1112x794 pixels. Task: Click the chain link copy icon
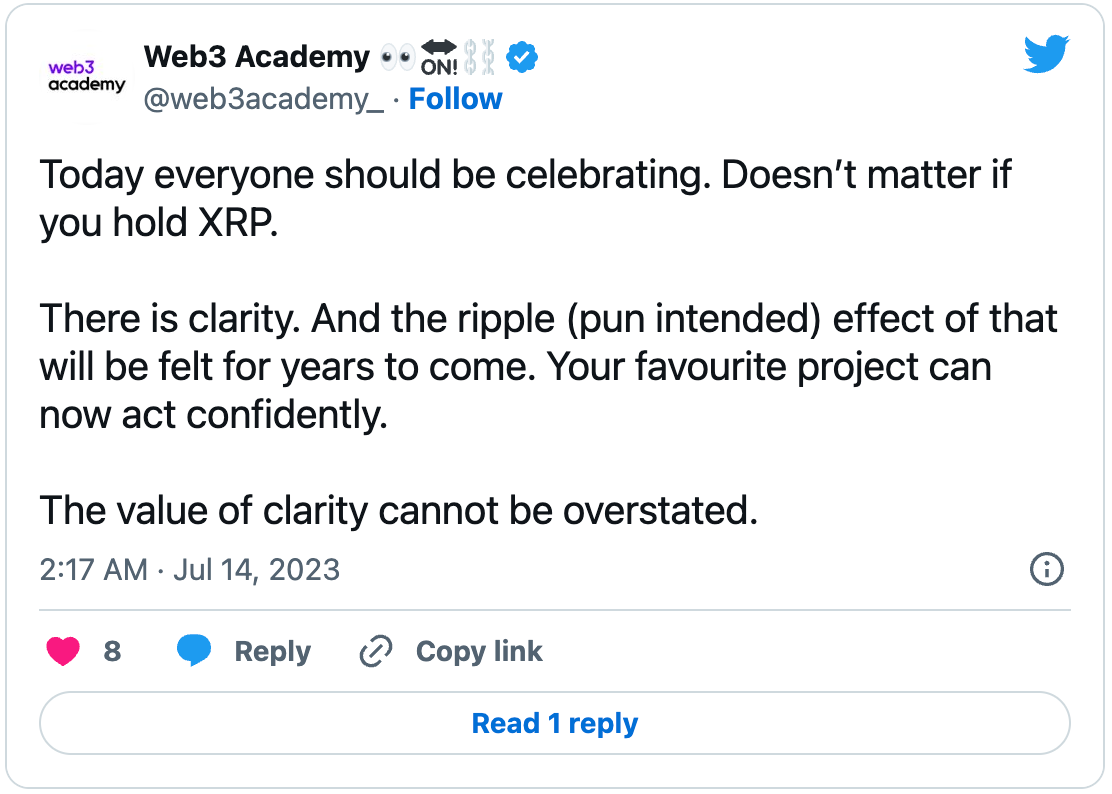(x=376, y=652)
